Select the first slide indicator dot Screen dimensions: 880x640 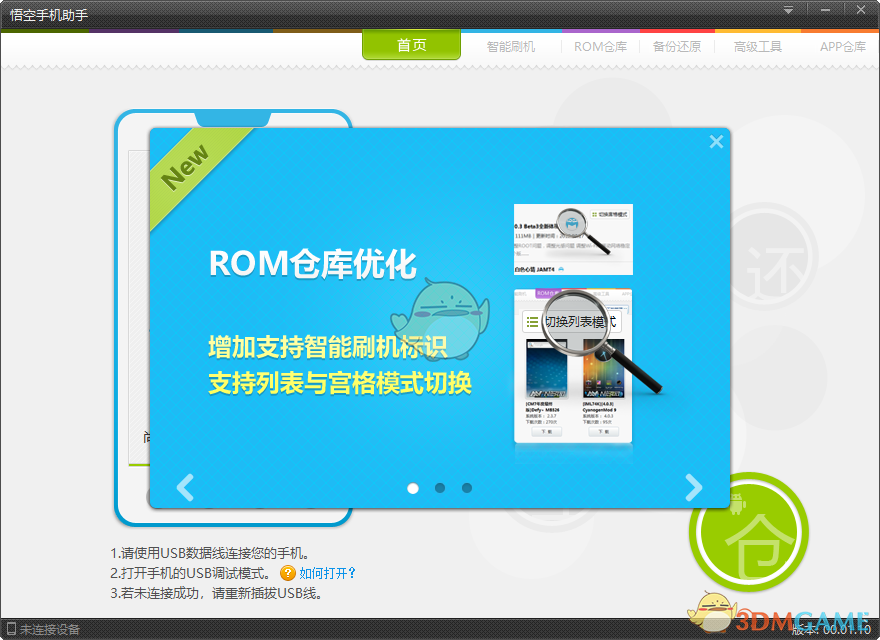[x=413, y=488]
